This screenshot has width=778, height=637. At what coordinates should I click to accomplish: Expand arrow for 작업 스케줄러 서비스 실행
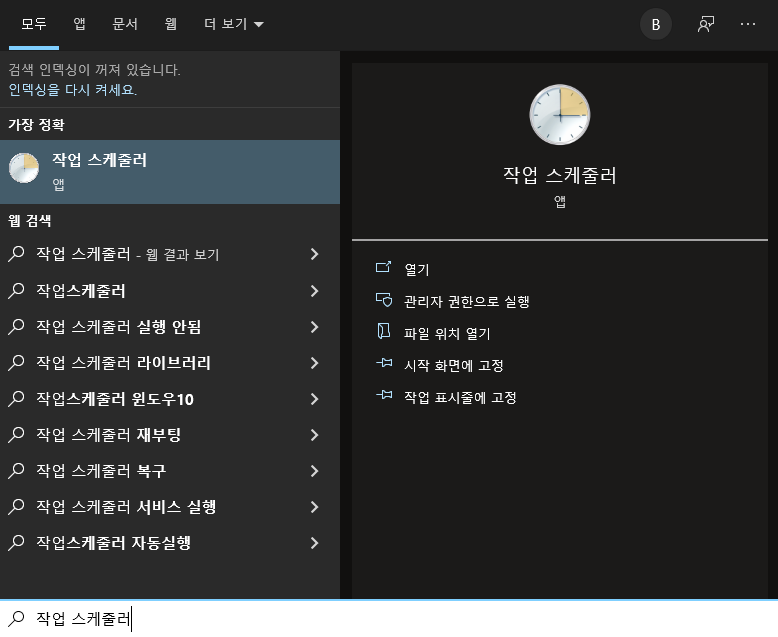[314, 507]
